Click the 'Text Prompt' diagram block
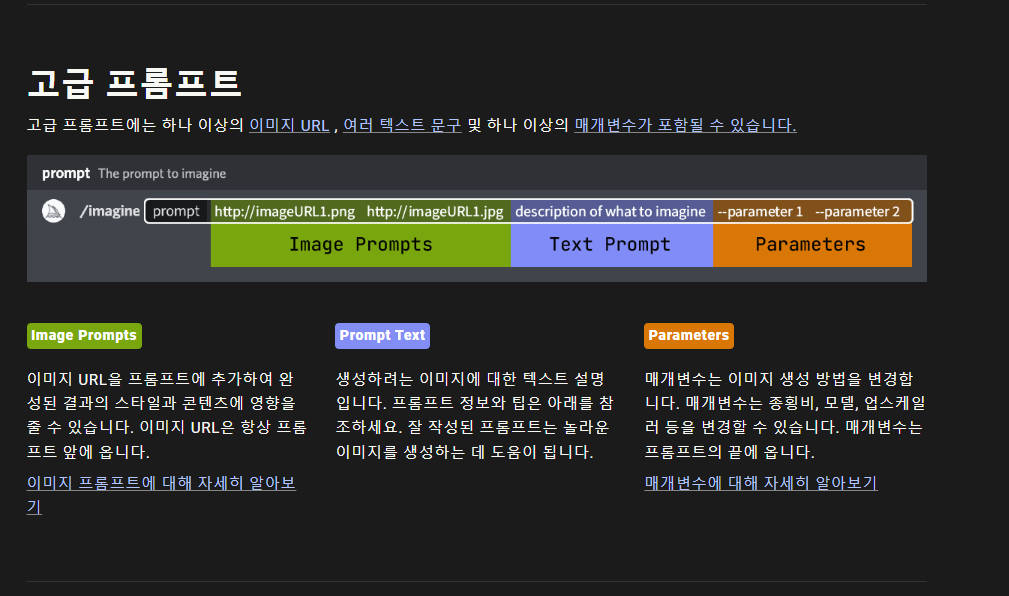The height and width of the screenshot is (596, 1009). (x=611, y=245)
